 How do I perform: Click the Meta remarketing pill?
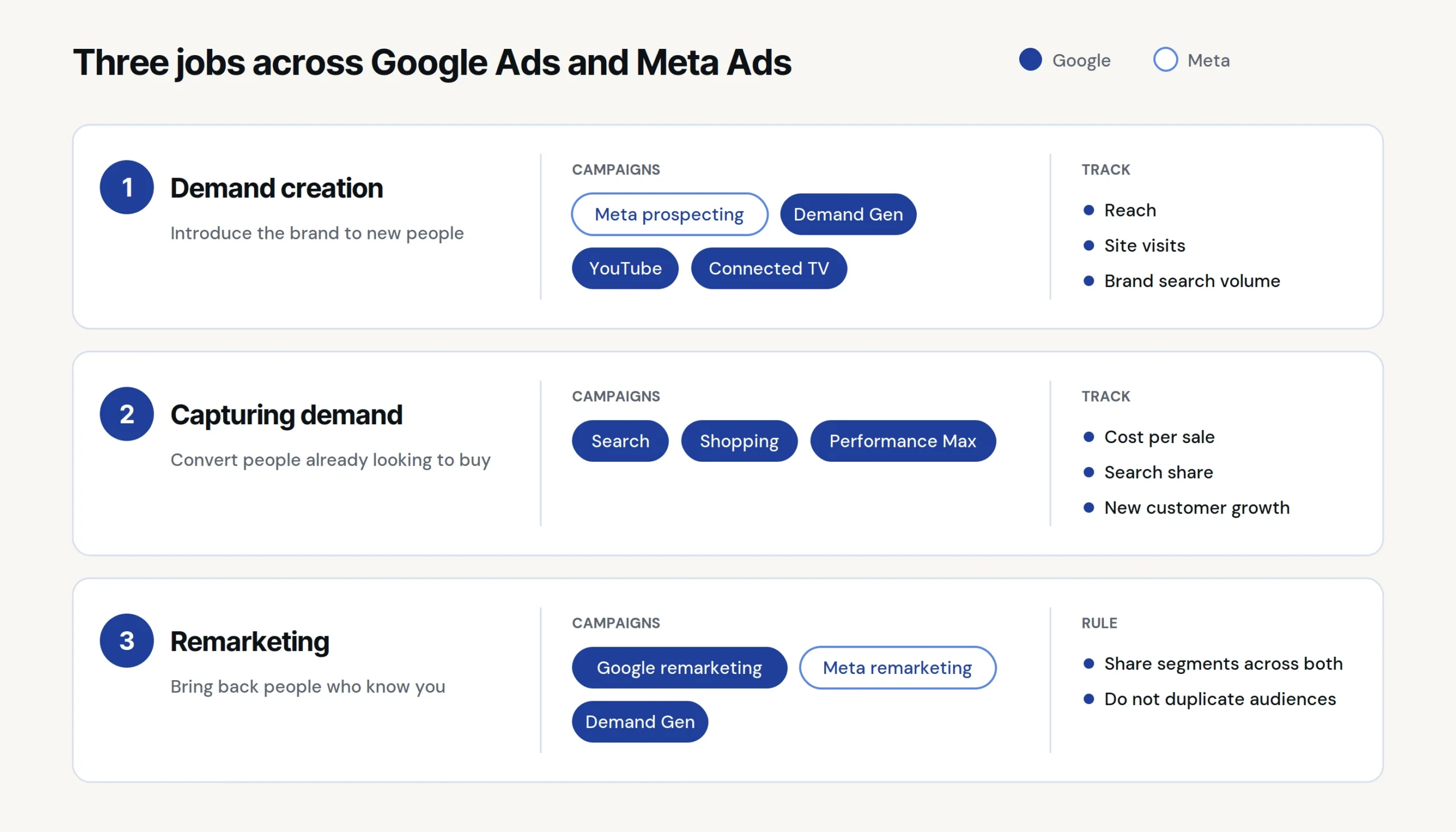tap(897, 668)
